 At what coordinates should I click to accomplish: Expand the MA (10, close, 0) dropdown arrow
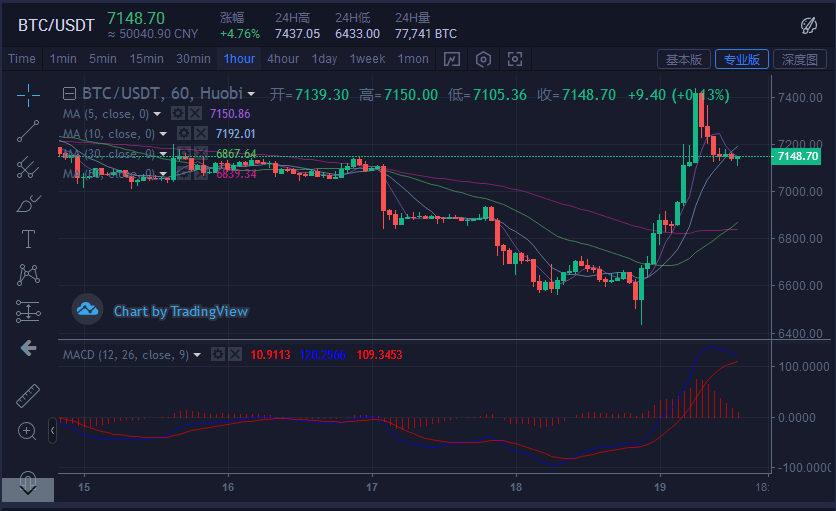tap(163, 134)
